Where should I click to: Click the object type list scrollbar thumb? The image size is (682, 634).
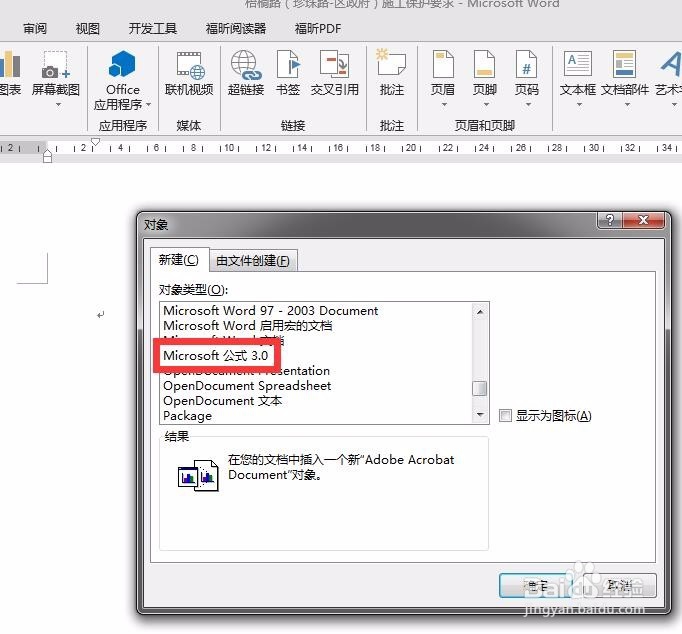point(480,388)
